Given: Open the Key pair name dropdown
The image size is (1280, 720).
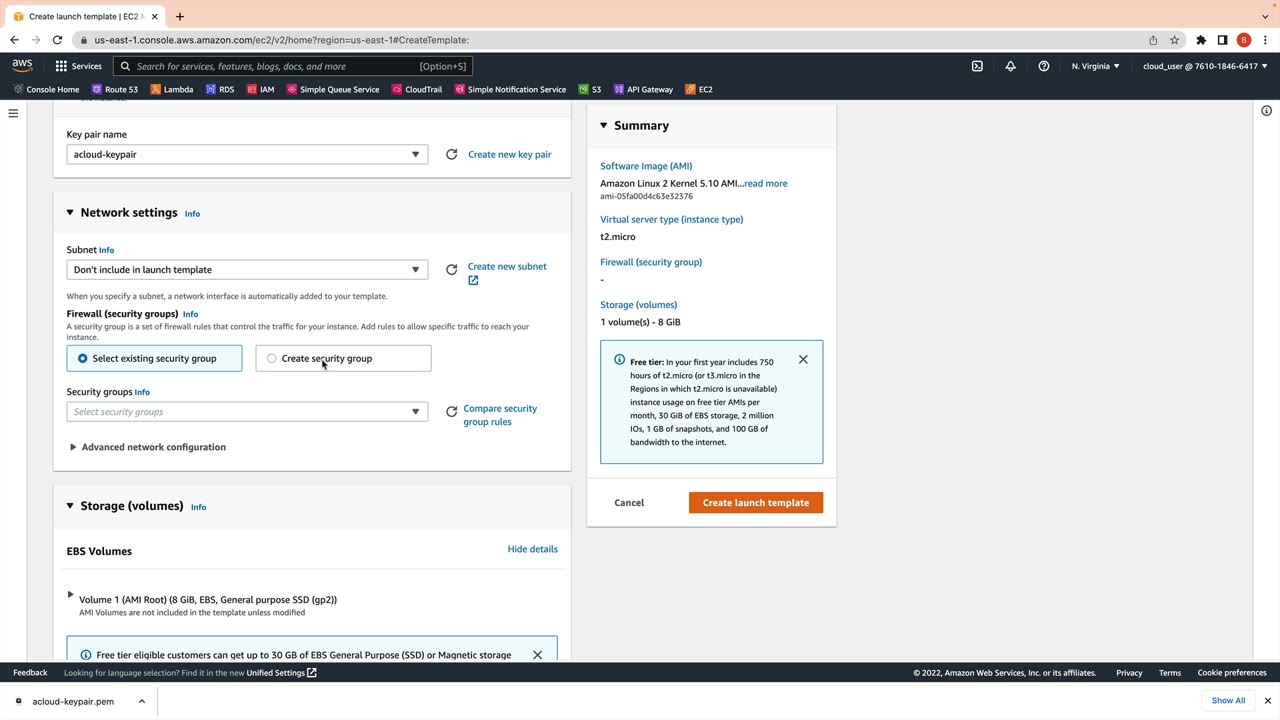Looking at the screenshot, I should tap(247, 154).
